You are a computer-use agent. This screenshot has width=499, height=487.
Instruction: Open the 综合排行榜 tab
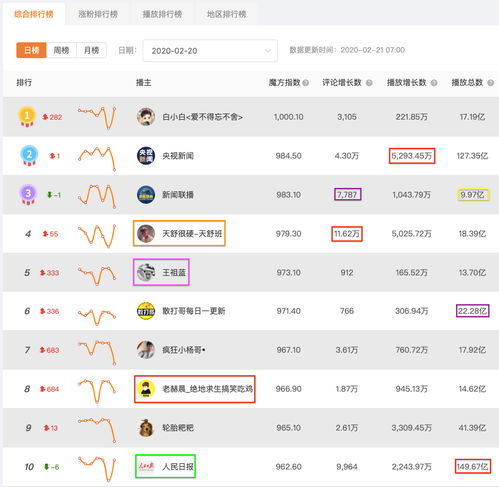[x=34, y=14]
